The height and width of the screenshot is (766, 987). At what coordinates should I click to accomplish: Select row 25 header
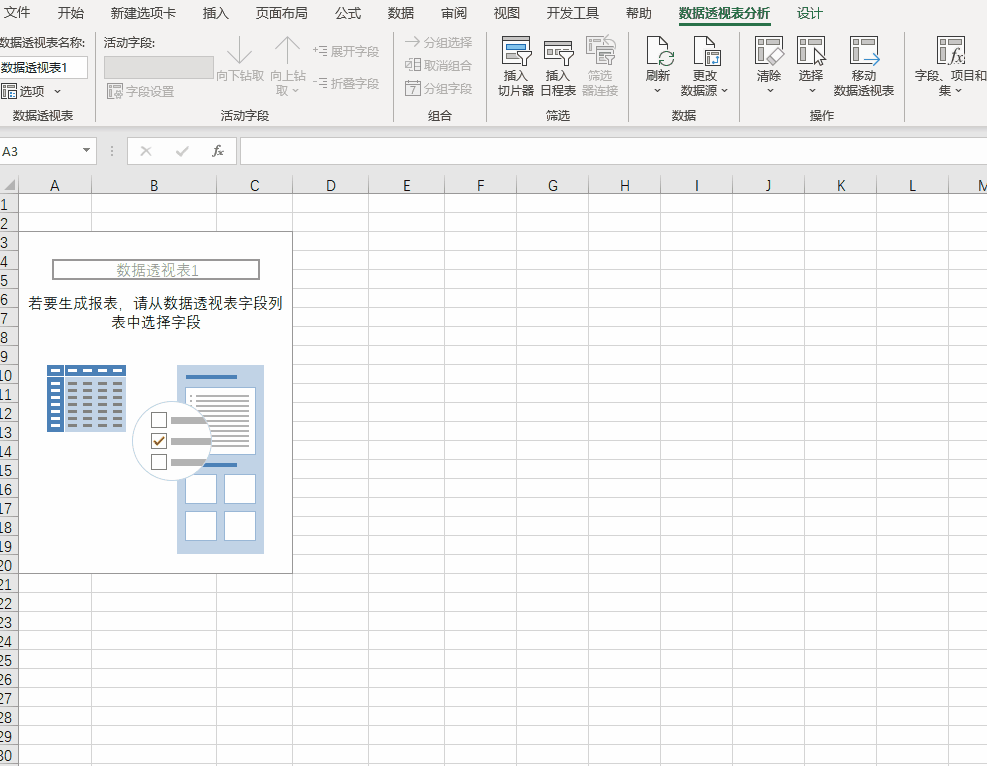click(9, 660)
